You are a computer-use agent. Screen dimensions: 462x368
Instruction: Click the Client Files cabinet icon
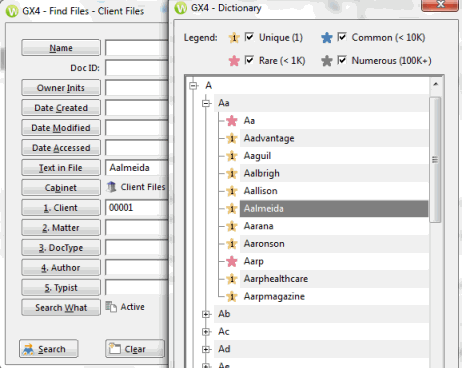pos(111,187)
